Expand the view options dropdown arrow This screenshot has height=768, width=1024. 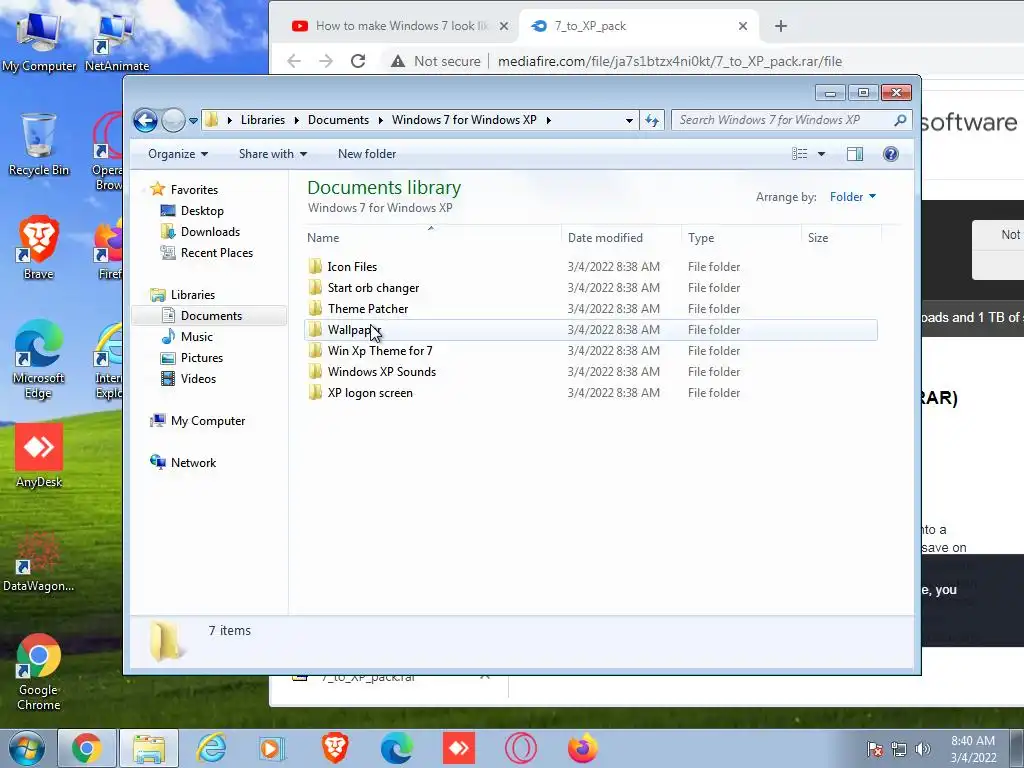point(822,154)
